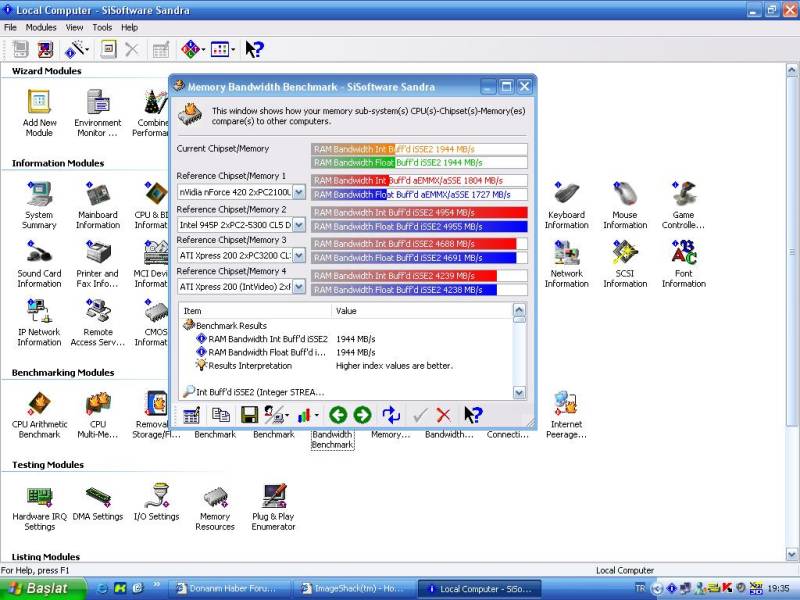
Task: Switch to the Donanım Haber Forum taskbar window
Action: click(231, 588)
